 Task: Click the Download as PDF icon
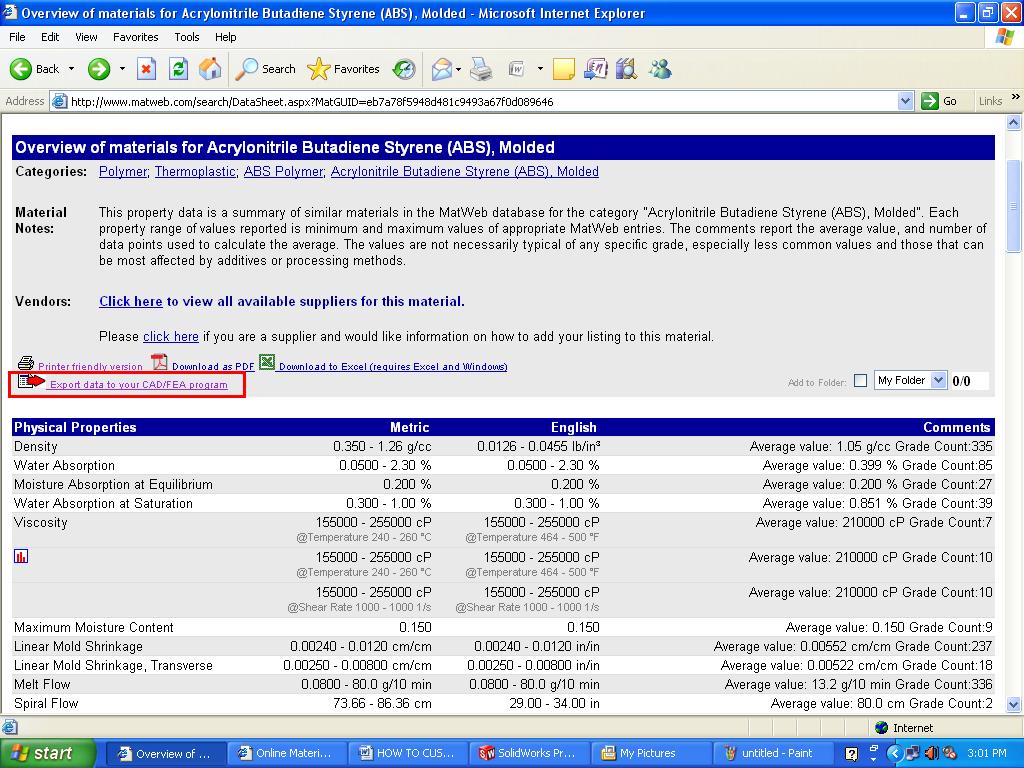[158, 364]
